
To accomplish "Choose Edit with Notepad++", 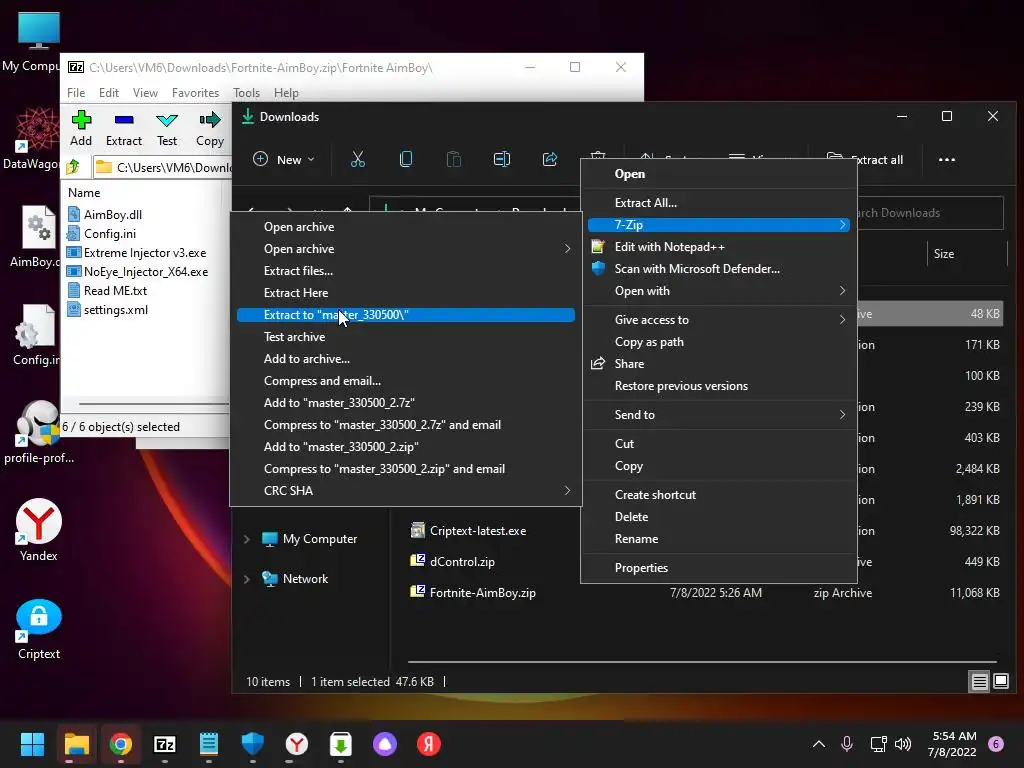I will tap(719, 247).
